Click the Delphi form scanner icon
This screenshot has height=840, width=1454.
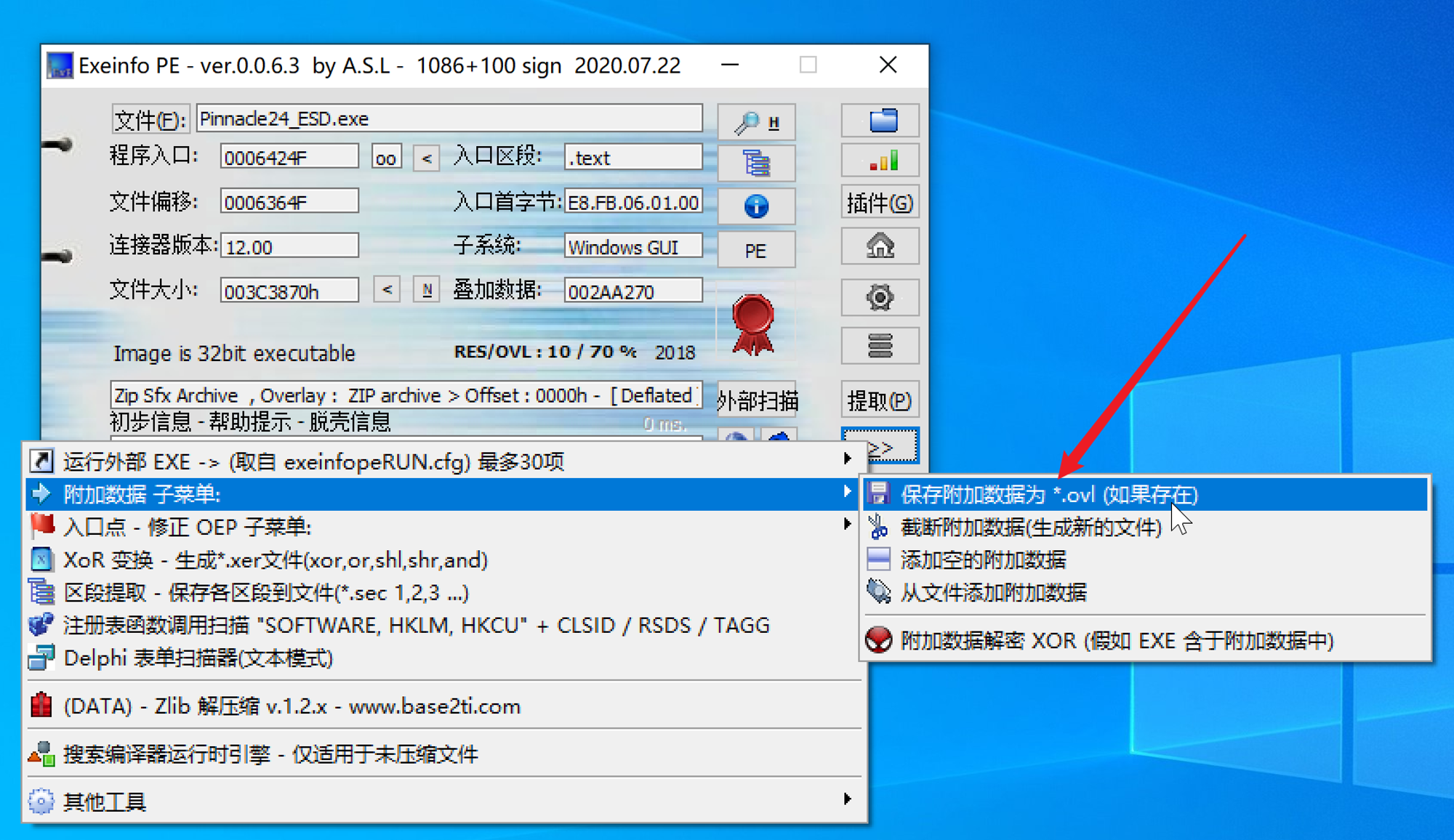pos(41,658)
